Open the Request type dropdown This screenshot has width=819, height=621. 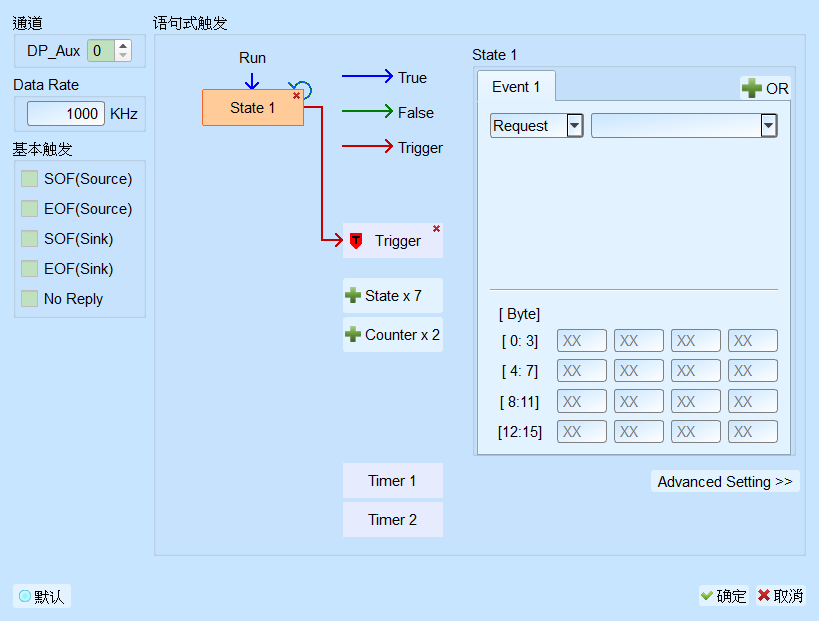point(575,125)
